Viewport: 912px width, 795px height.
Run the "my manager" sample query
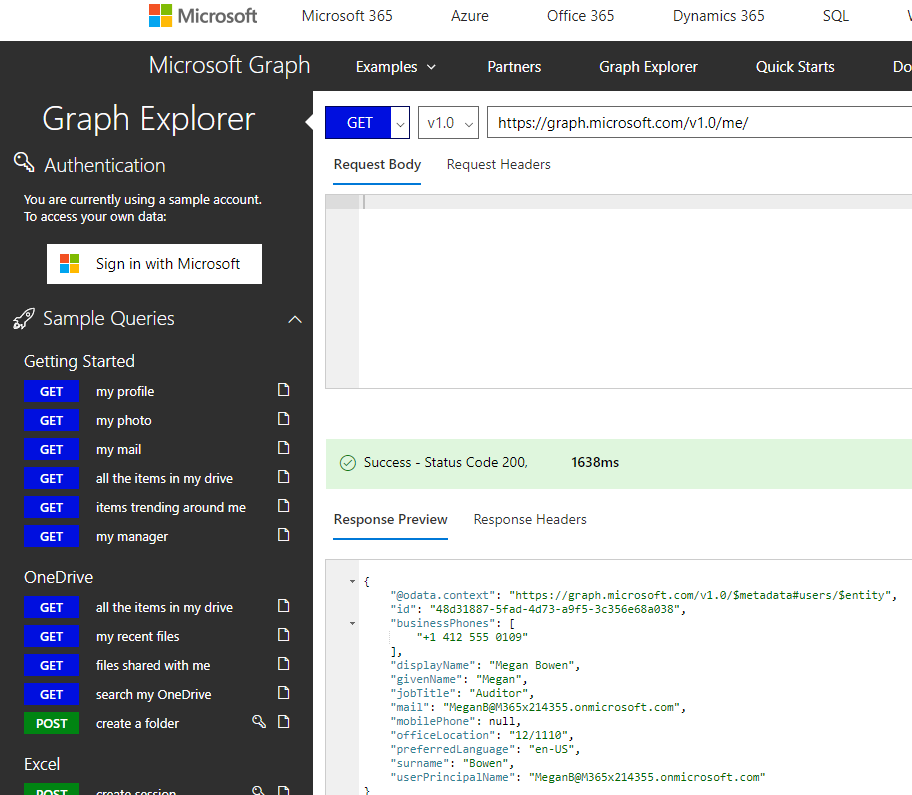click(x=51, y=536)
